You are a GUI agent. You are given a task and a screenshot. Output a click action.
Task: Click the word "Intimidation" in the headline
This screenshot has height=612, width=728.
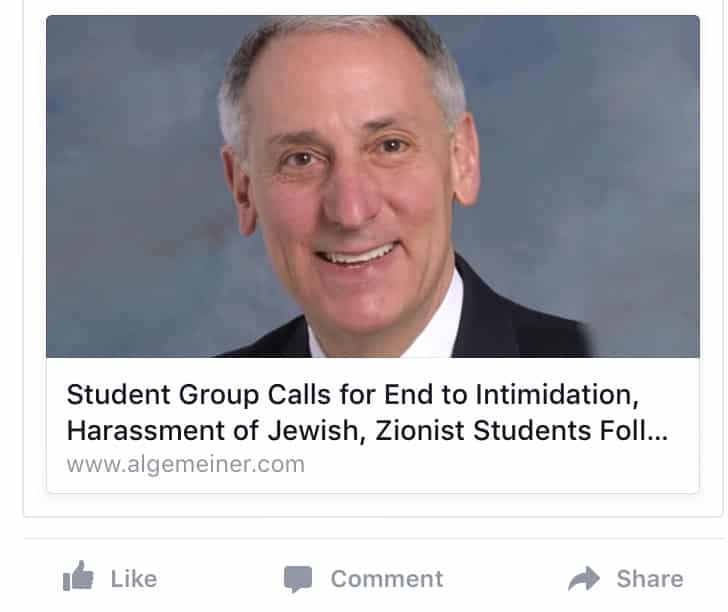pyautogui.click(x=557, y=395)
